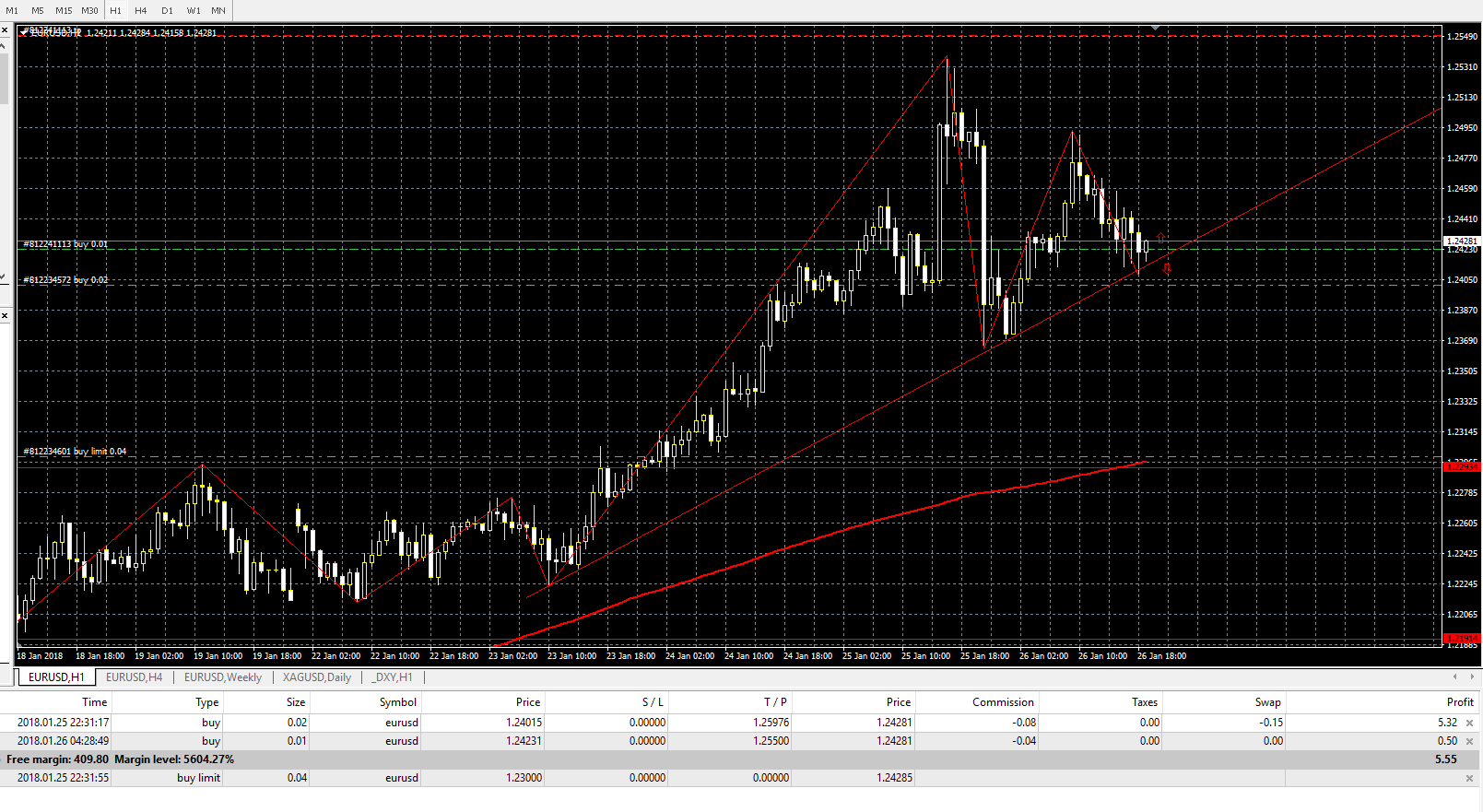This screenshot has width=1483, height=812.
Task: Set the chart to W1 weekly
Action: tap(194, 10)
